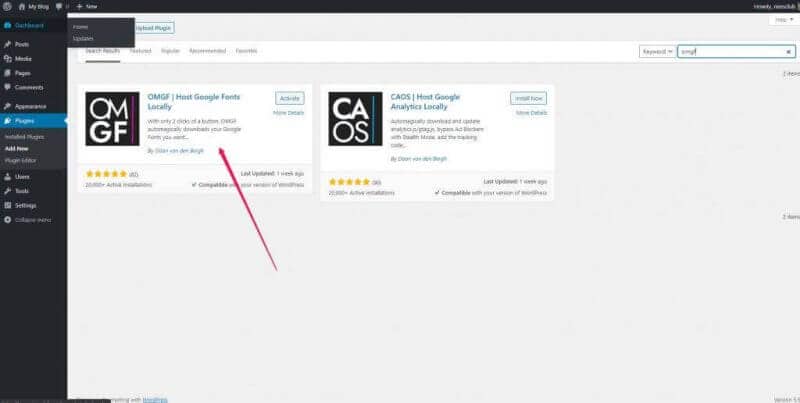The image size is (800, 403).
Task: Open the Plugins sidebar icon
Action: [x=7, y=121]
